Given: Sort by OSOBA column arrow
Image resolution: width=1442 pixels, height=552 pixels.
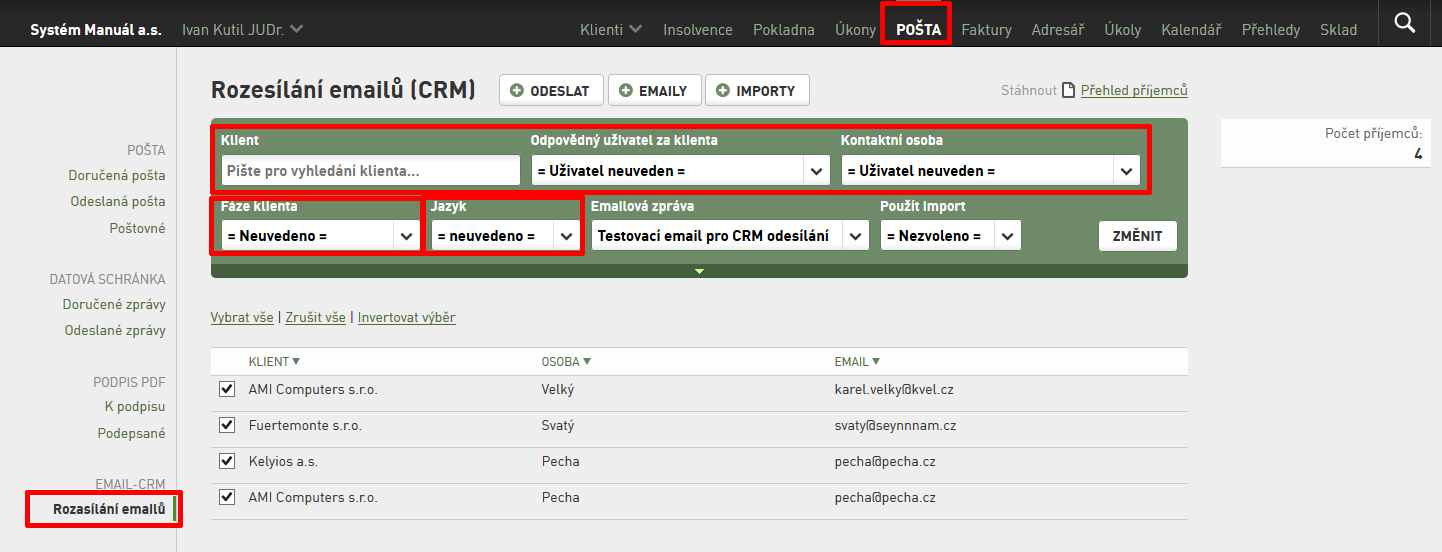Looking at the screenshot, I should point(587,362).
